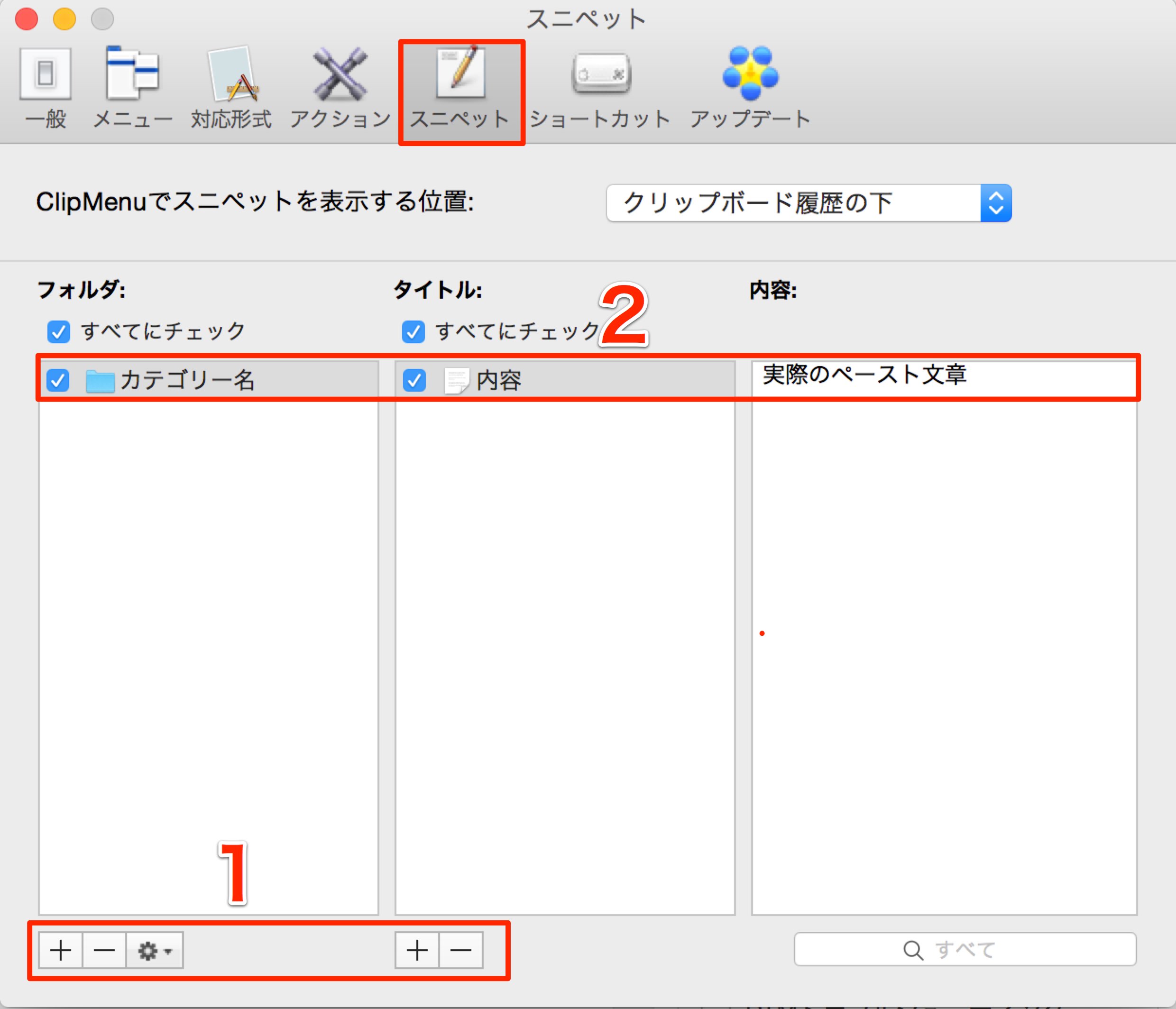Add a new folder with plus button
This screenshot has height=1009, width=1176.
coord(61,951)
